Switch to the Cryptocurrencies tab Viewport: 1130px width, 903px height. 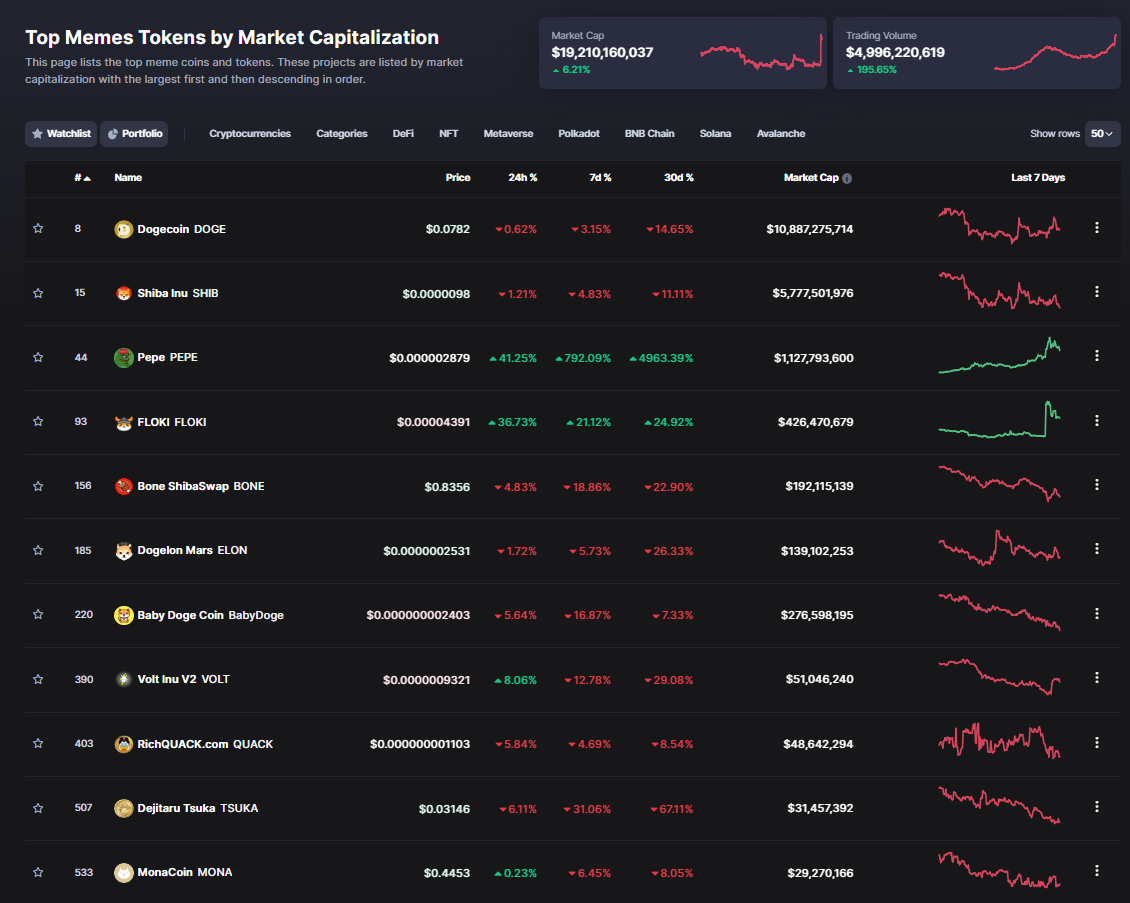250,134
